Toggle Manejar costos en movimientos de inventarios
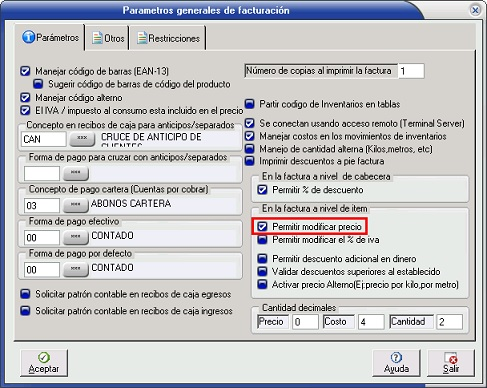The image size is (487, 388). point(250,136)
